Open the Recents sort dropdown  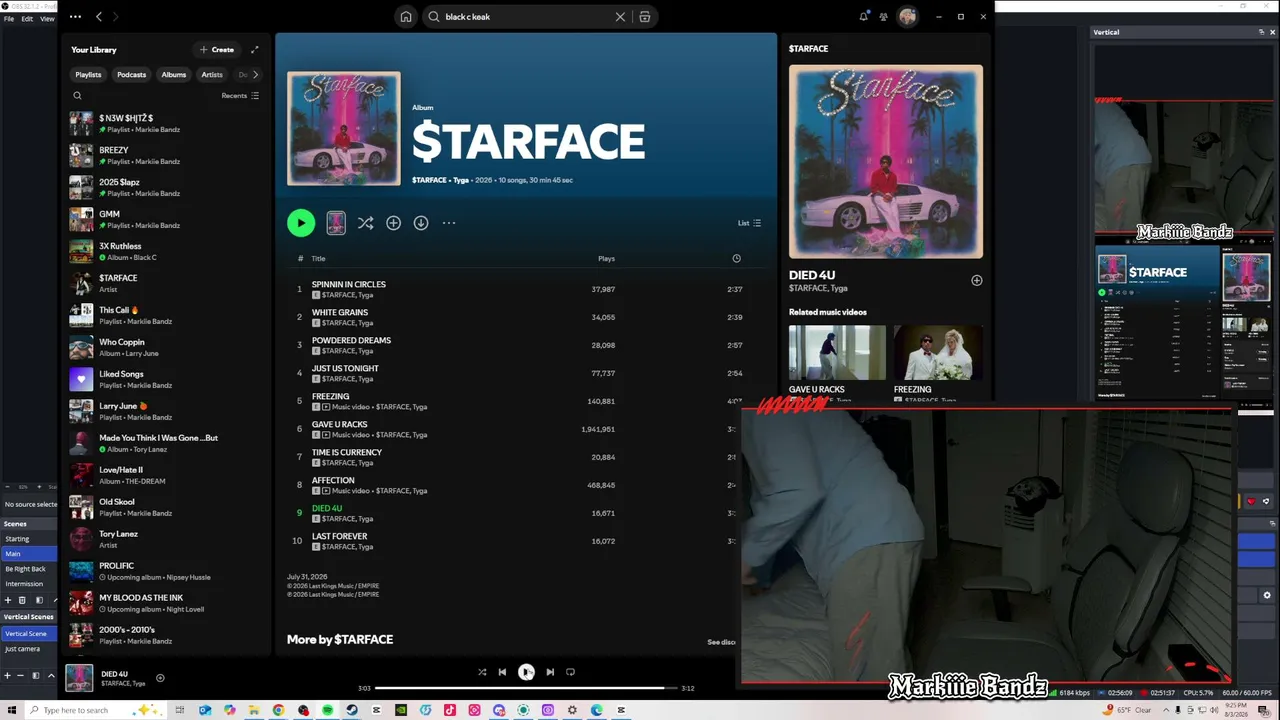240,96
